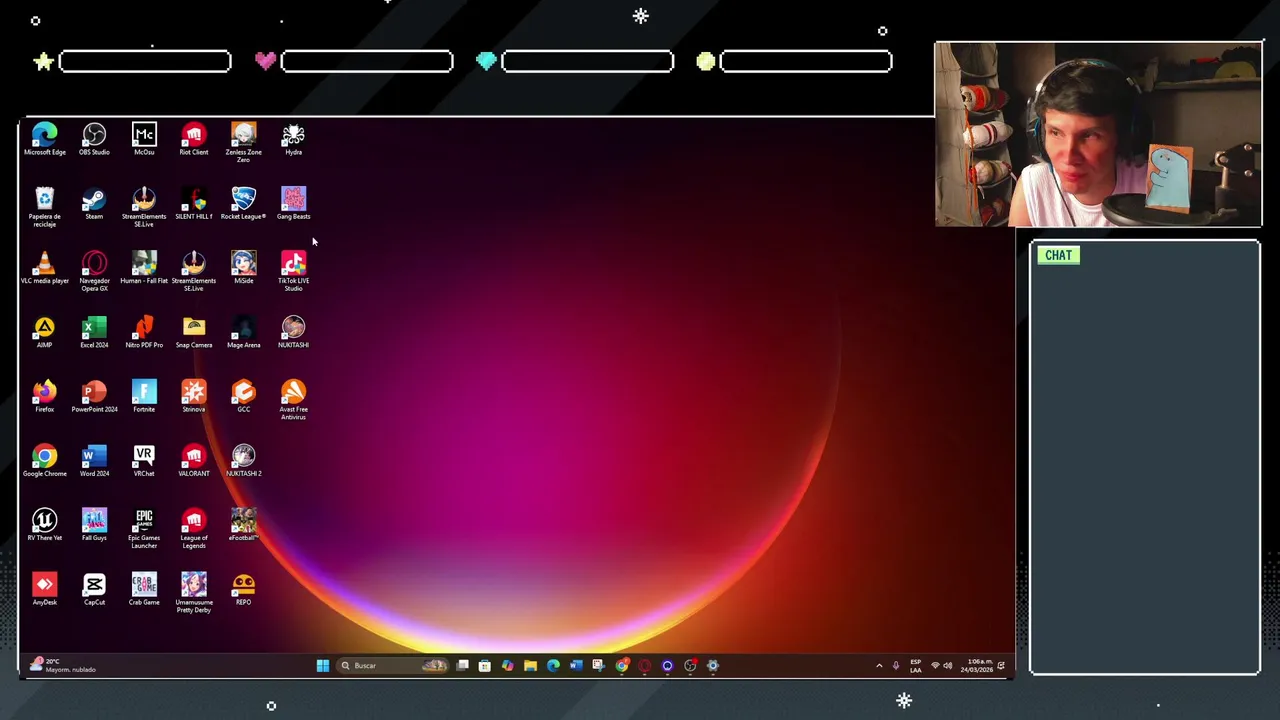Open the taskbar clock and date
Screen dimensions: 1280x720
pos(979,666)
